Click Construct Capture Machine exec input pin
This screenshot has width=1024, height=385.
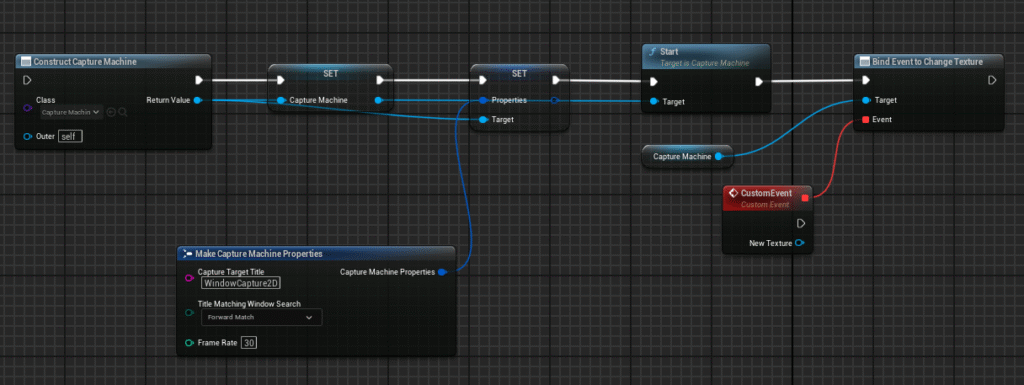pos(27,80)
